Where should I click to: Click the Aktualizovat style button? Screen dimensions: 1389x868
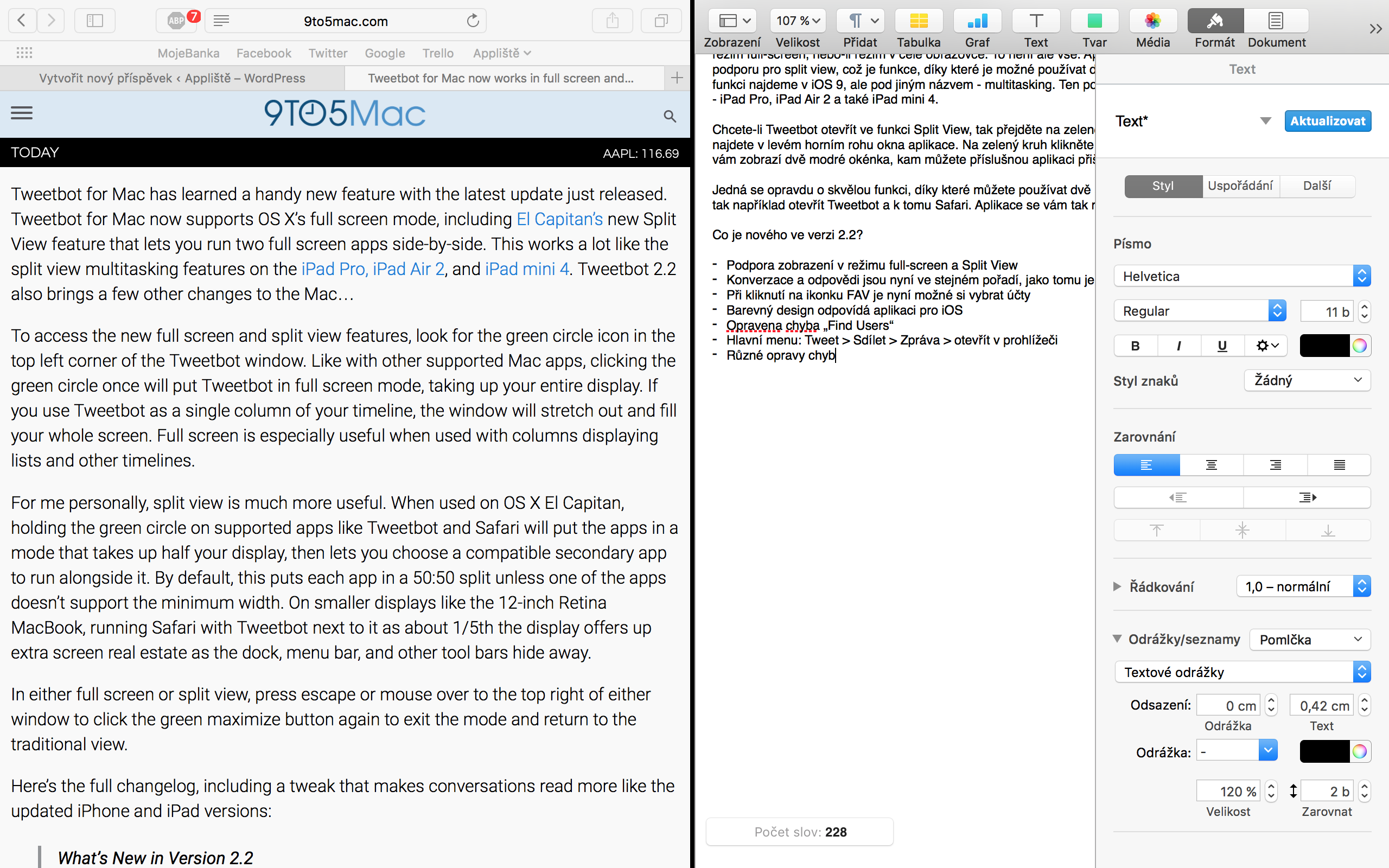(x=1327, y=121)
